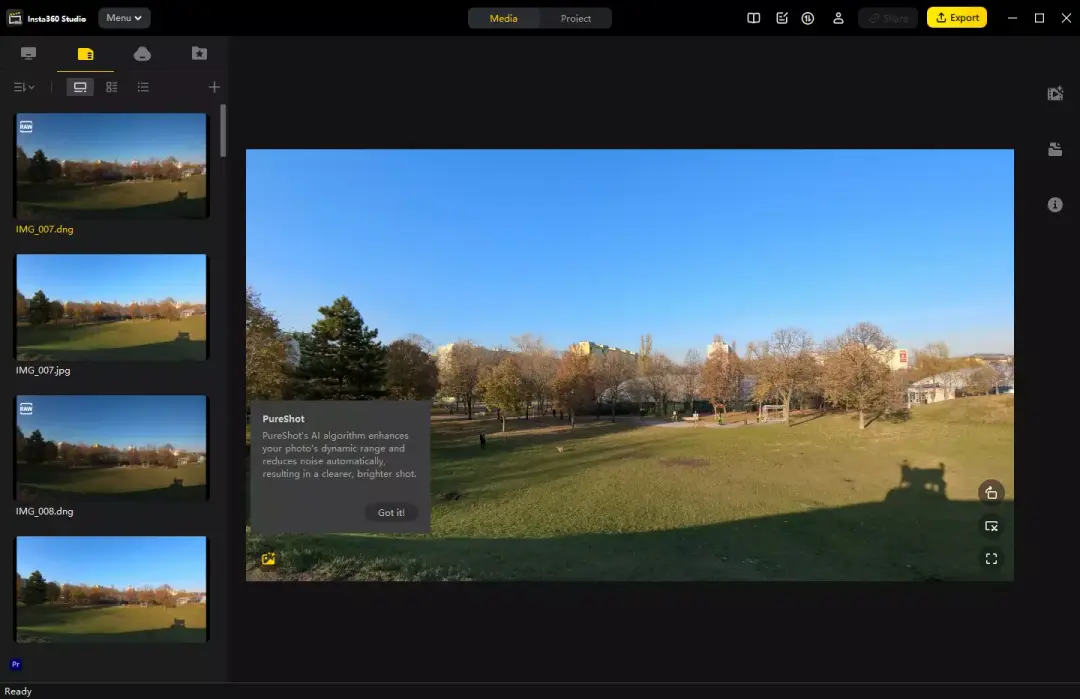
Task: Click the icon above the fullscreen button
Action: pos(991,526)
